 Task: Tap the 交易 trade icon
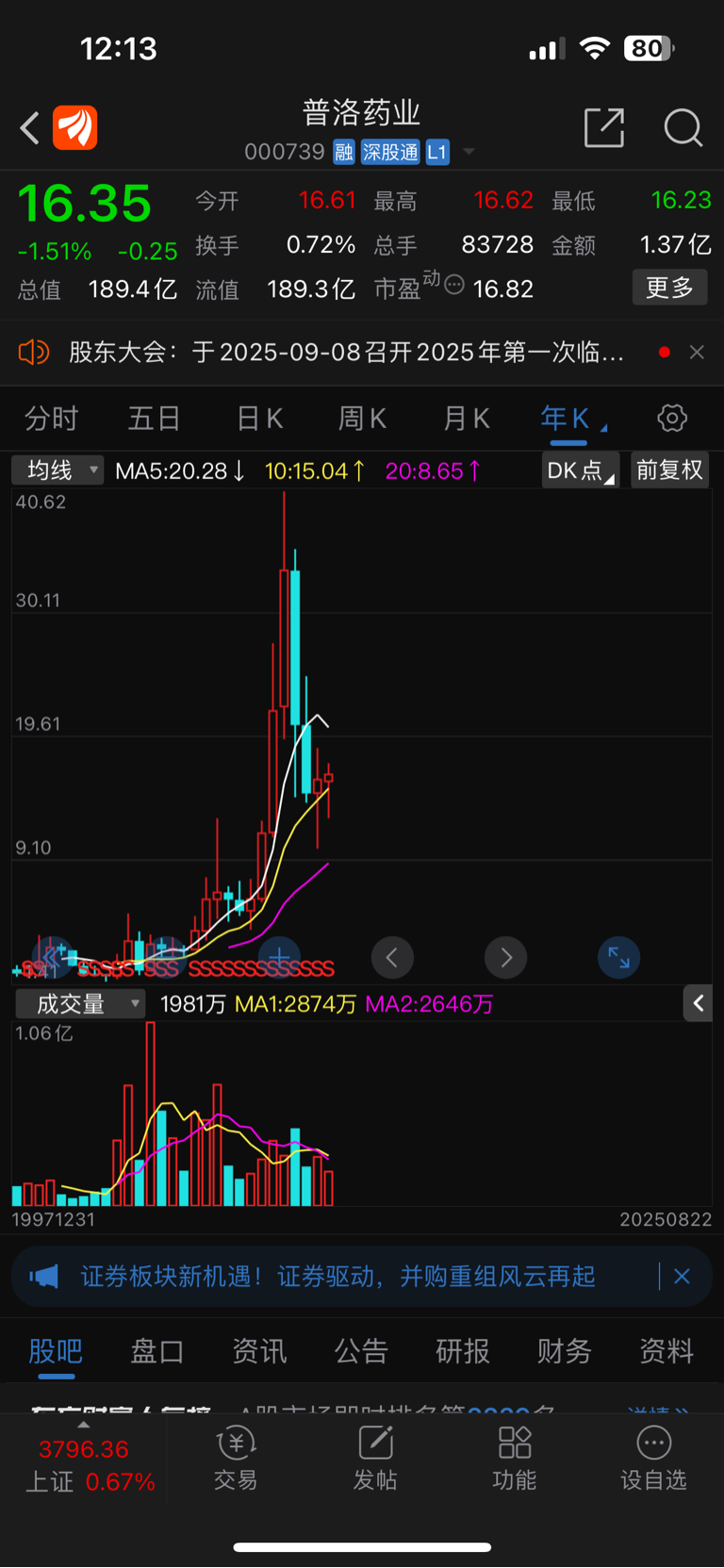236,1458
